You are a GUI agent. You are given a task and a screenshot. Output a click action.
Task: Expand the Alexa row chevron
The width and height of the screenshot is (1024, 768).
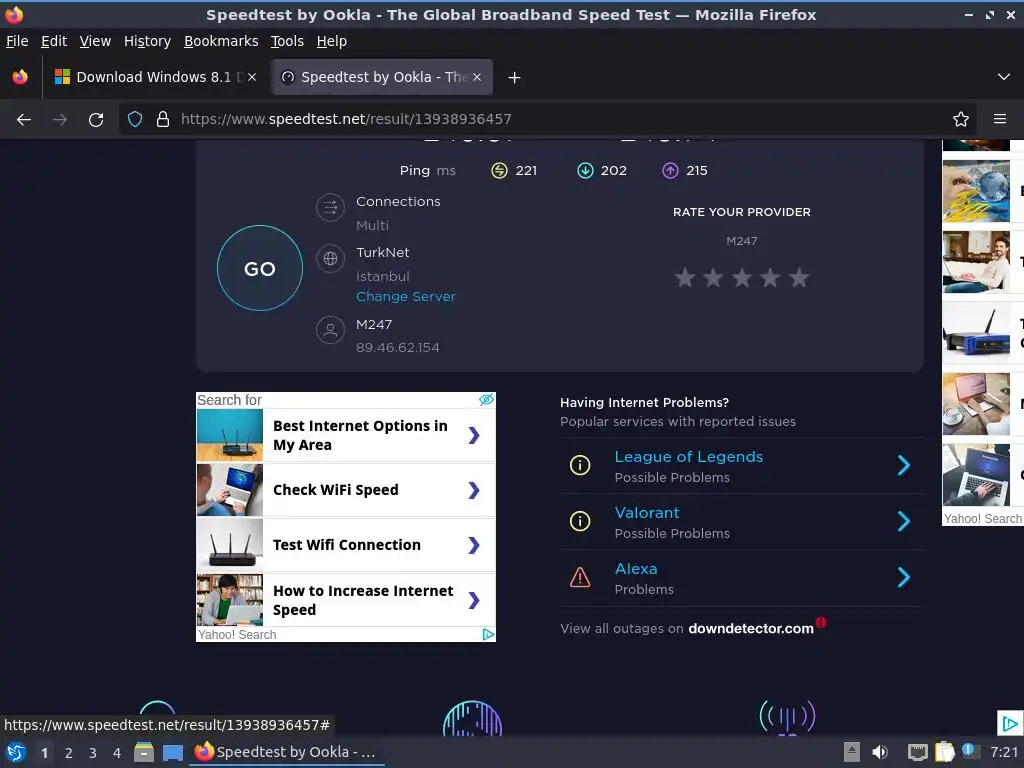click(904, 577)
